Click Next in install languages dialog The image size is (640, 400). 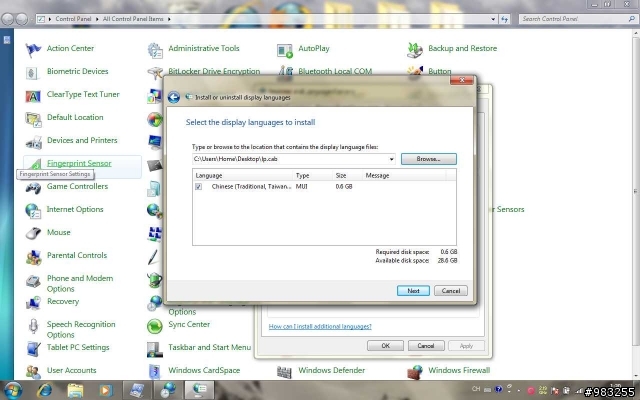413,291
